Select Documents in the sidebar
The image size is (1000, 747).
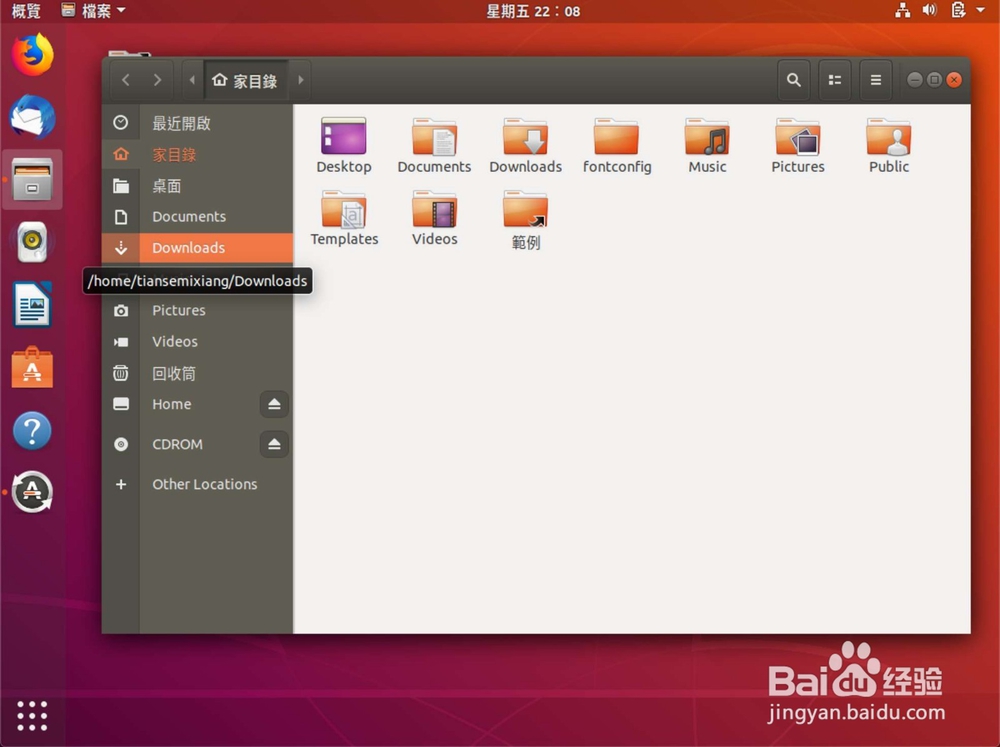coord(197,217)
